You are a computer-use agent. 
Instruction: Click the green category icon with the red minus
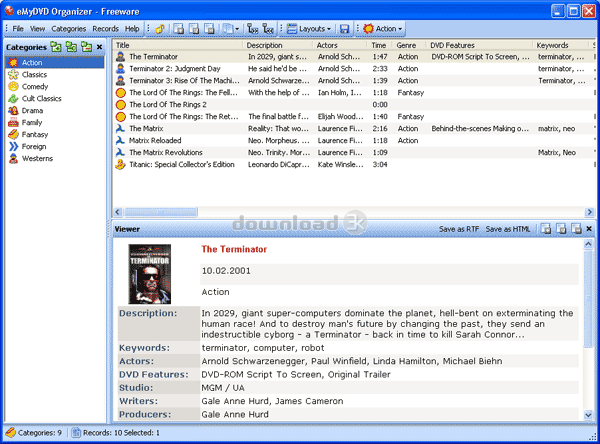(x=86, y=47)
